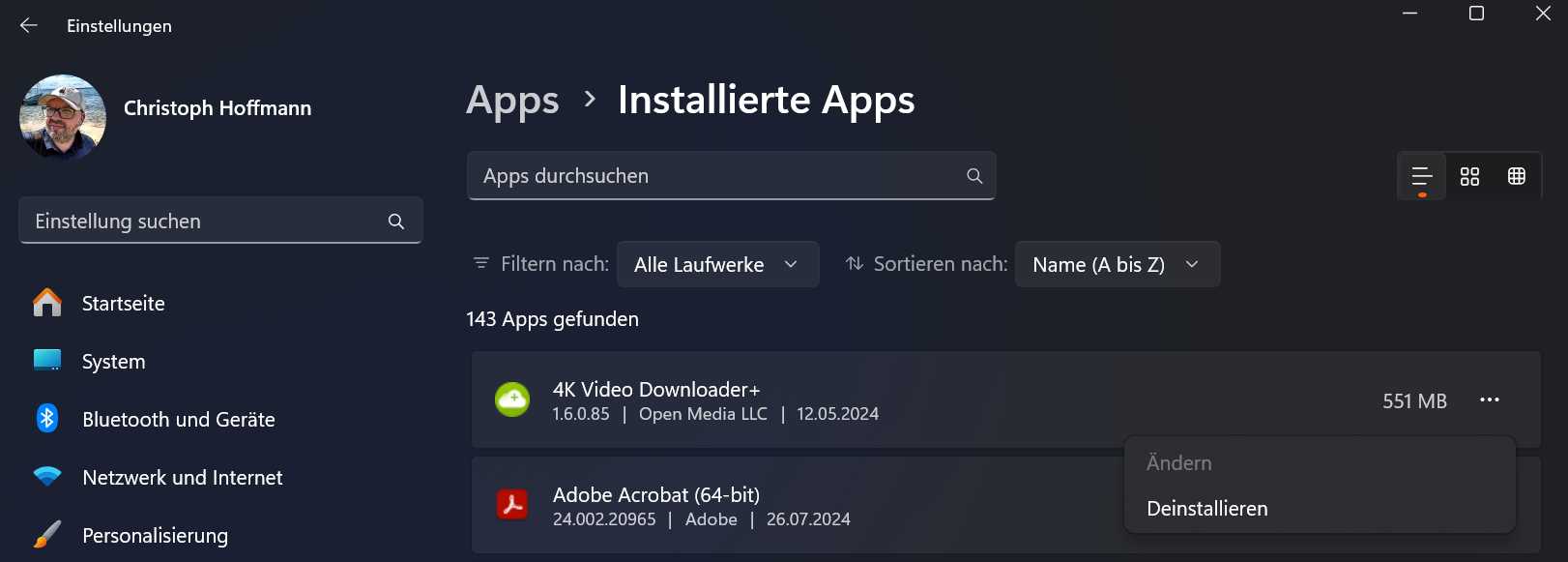This screenshot has height=562, width=1568.
Task: Select Deinstallieren from the context menu
Action: coord(1206,508)
